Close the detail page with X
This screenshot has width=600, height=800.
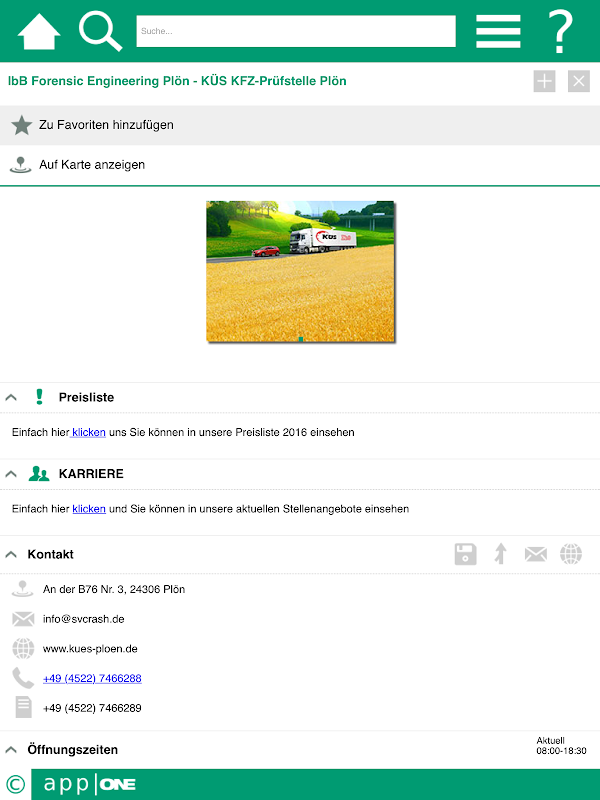(x=579, y=81)
